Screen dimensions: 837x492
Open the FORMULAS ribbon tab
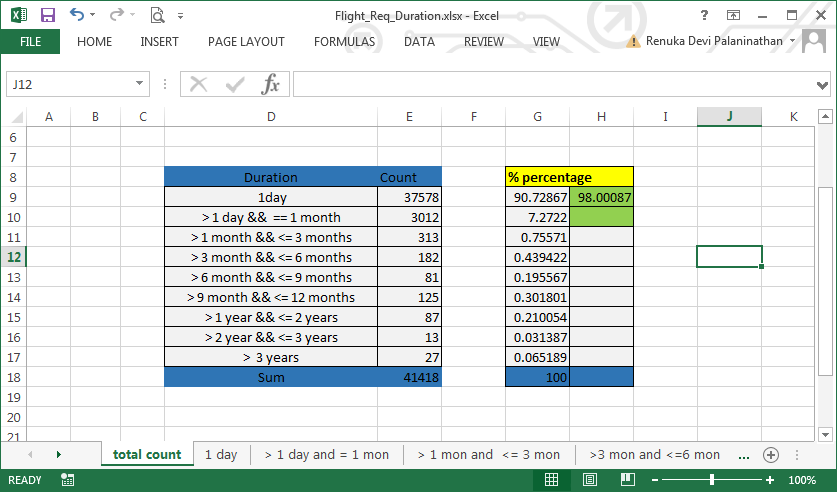tap(344, 42)
